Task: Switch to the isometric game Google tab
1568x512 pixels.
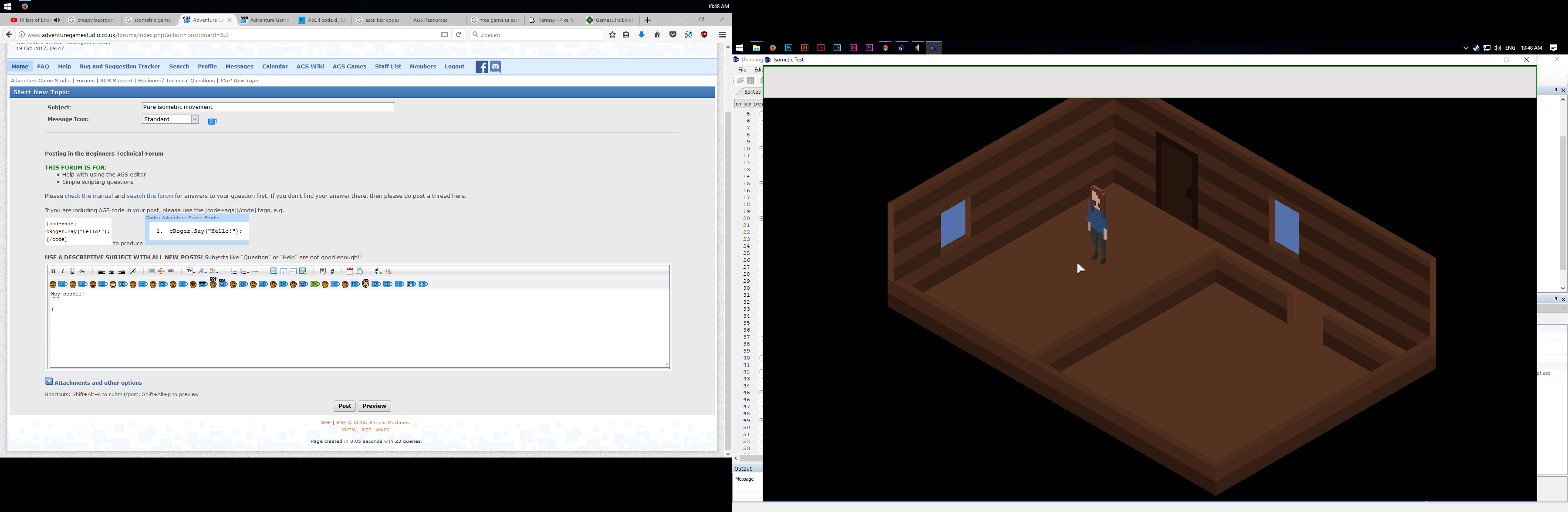Action: pos(149,20)
